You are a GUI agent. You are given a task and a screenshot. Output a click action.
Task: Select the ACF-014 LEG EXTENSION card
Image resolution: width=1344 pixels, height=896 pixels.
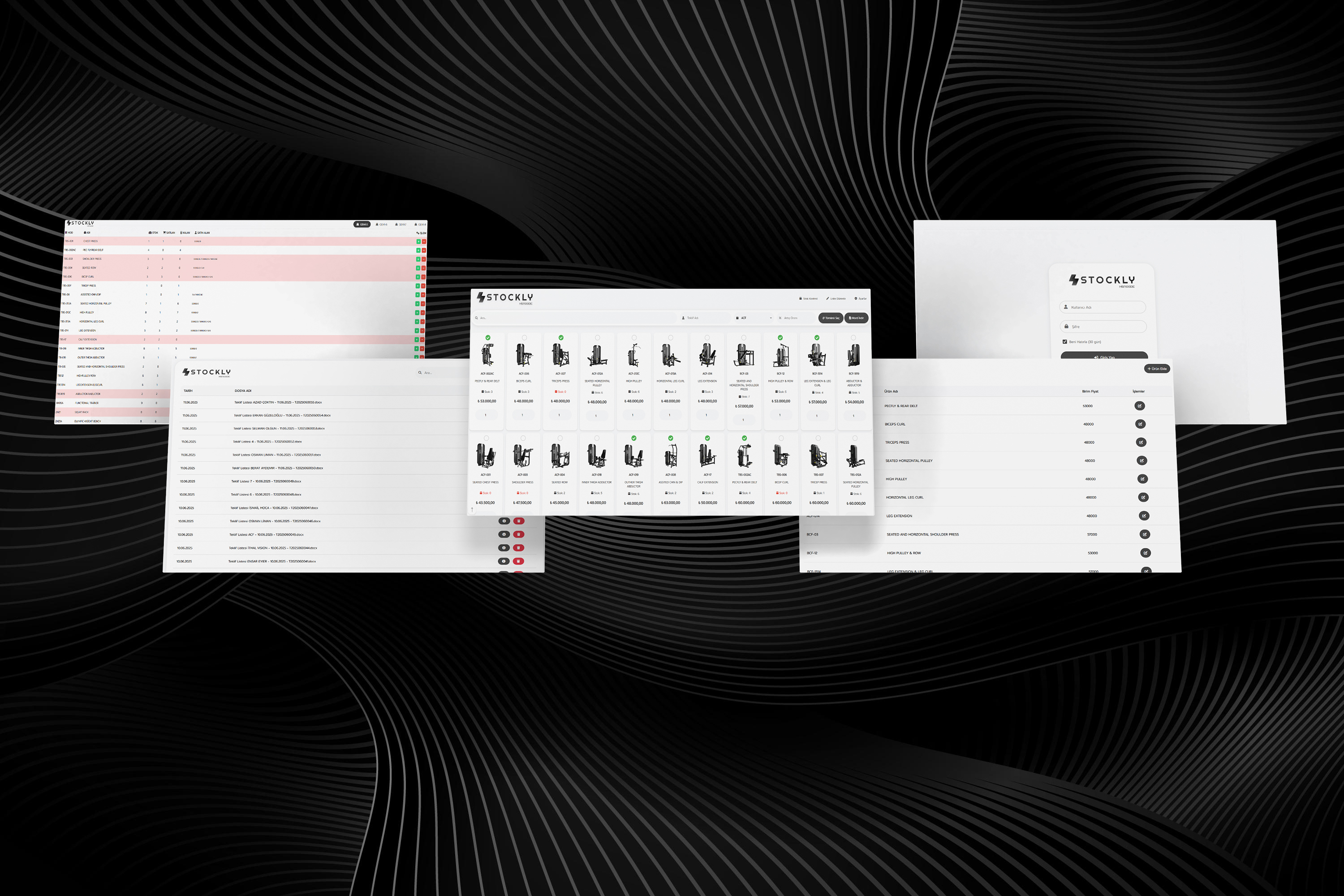point(707,338)
